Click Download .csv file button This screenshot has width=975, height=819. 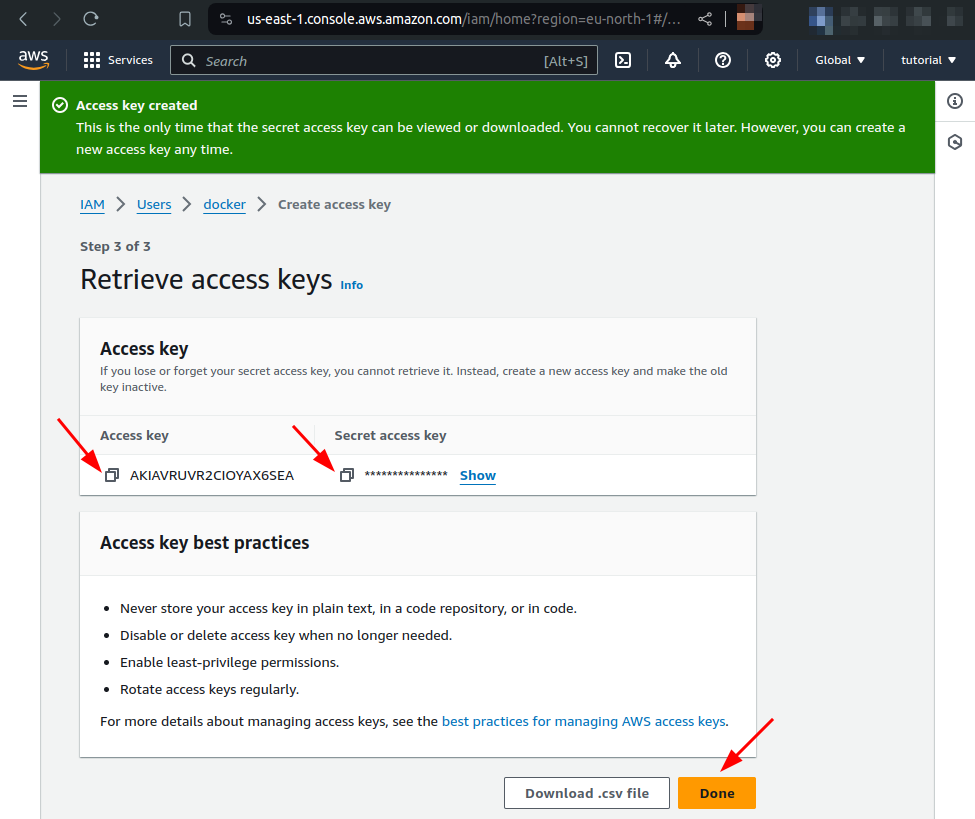click(586, 793)
